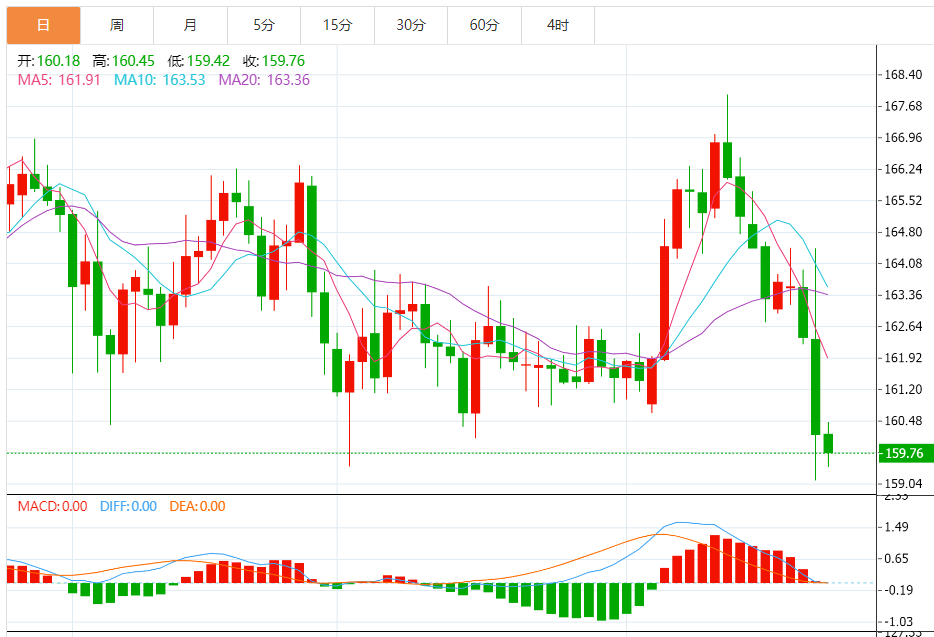Click the latest green candlestick at 159.76

coord(828,444)
